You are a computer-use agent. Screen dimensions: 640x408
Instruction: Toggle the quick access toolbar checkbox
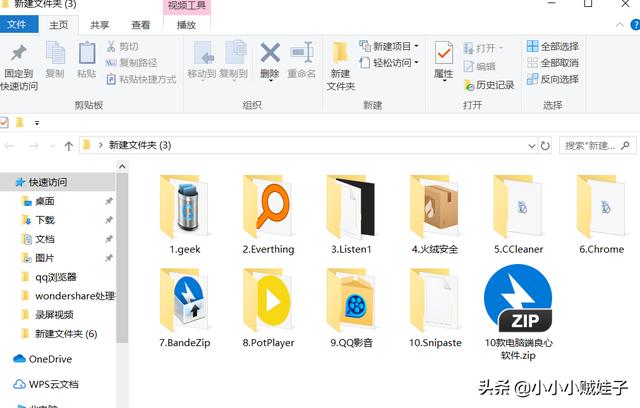[x=3, y=122]
